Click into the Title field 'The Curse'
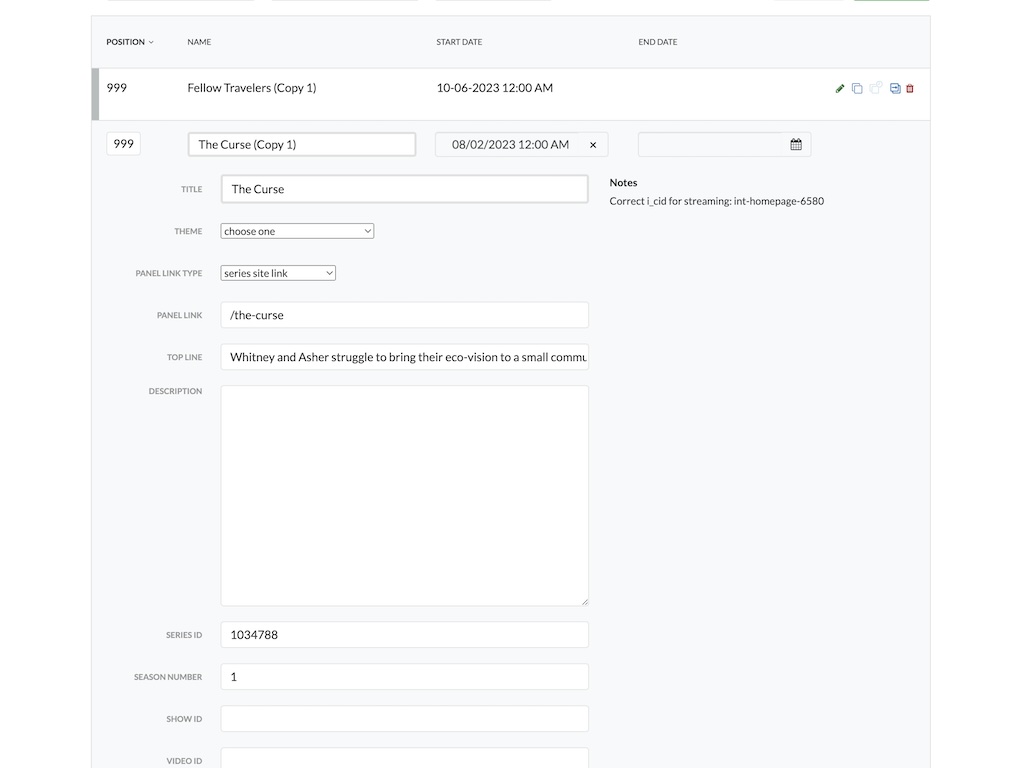This screenshot has width=1023, height=768. (405, 189)
